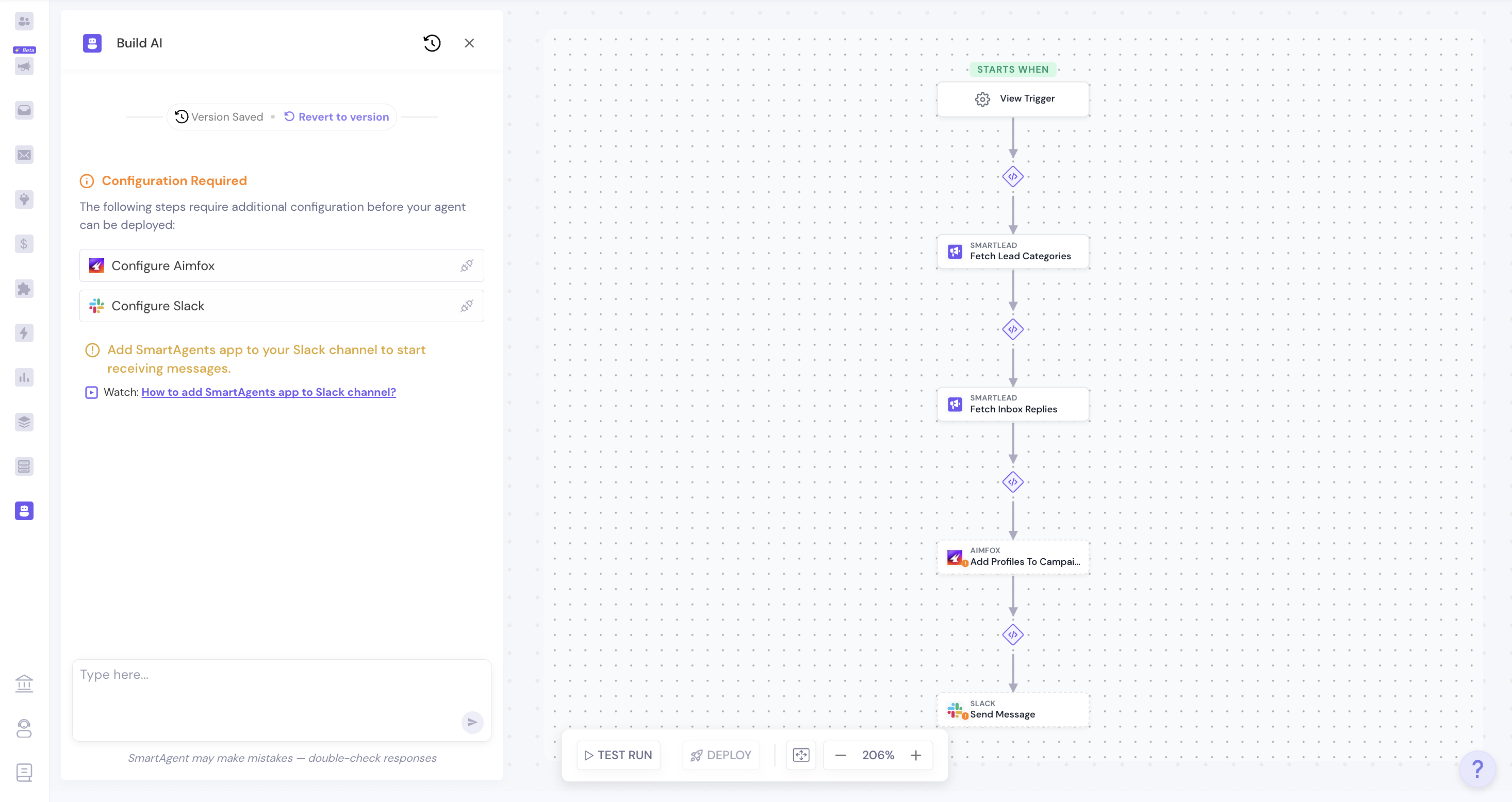The image size is (1512, 802).
Task: Open the bar chart analytics sidebar icon
Action: point(24,378)
